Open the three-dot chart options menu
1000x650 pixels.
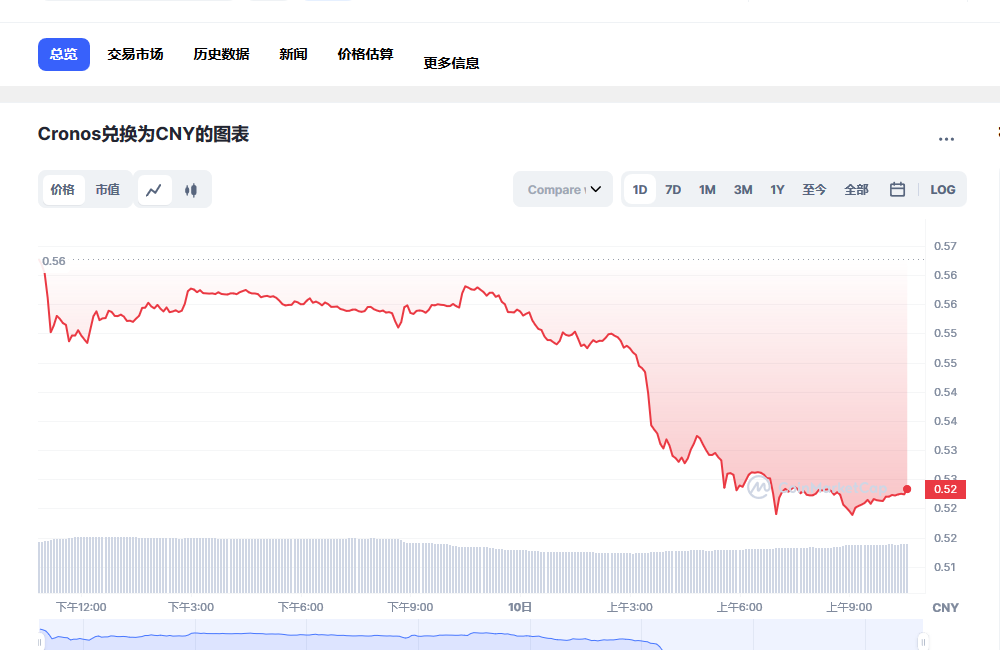coord(946,138)
